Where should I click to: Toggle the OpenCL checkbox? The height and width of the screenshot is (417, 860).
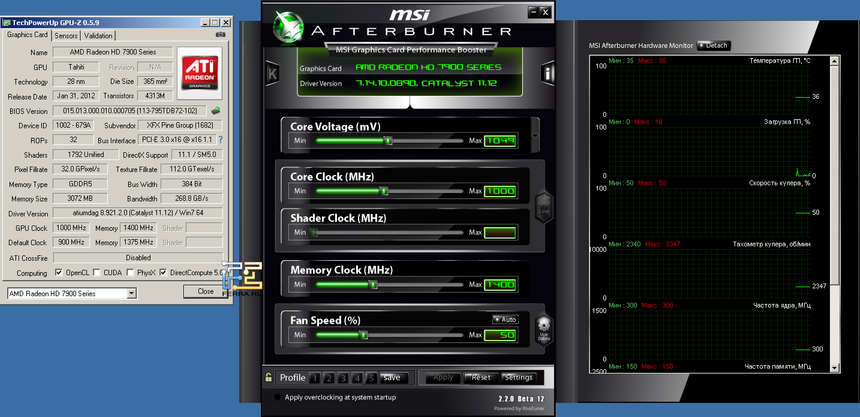[x=59, y=273]
